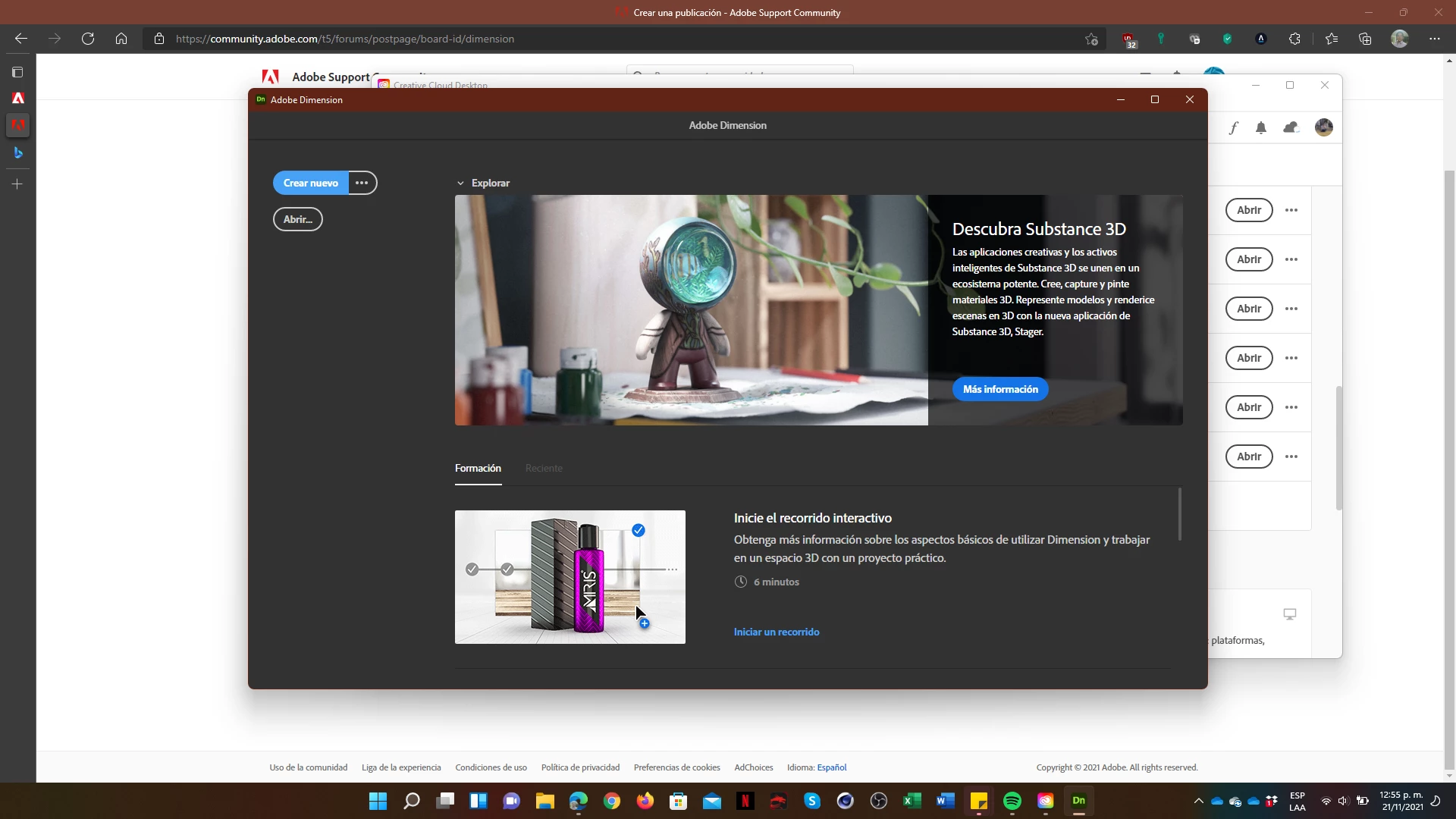Image resolution: width=1456 pixels, height=819 pixels.
Task: Open Creative Cloud profile avatar
Action: [x=1324, y=127]
